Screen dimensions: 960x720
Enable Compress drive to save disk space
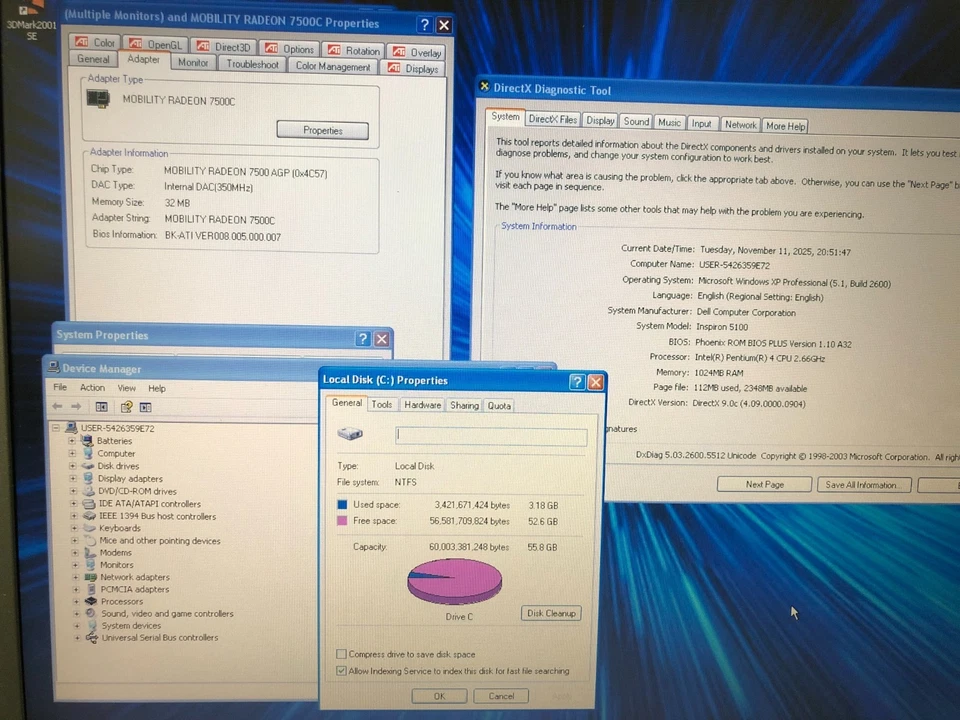(x=342, y=653)
